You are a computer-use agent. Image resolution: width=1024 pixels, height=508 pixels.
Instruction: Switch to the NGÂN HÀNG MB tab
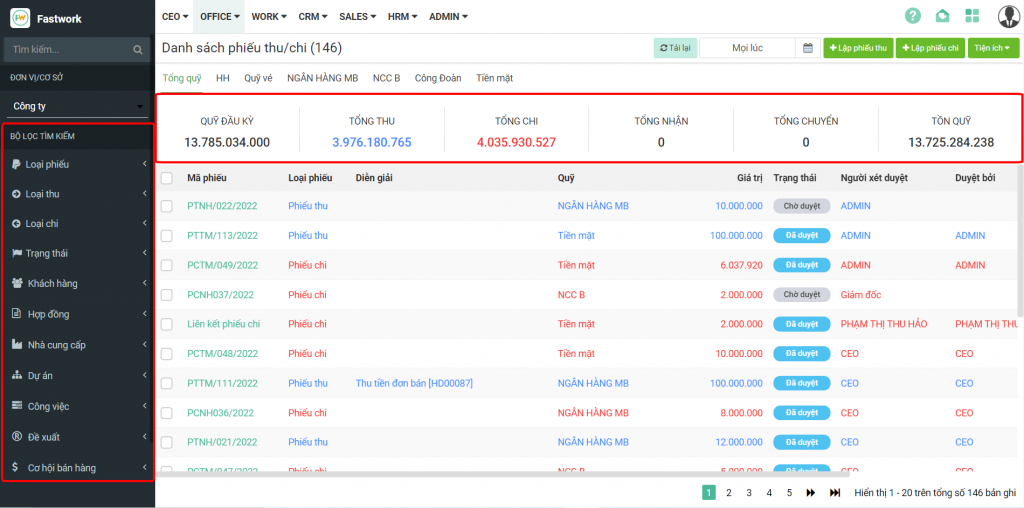pyautogui.click(x=322, y=78)
